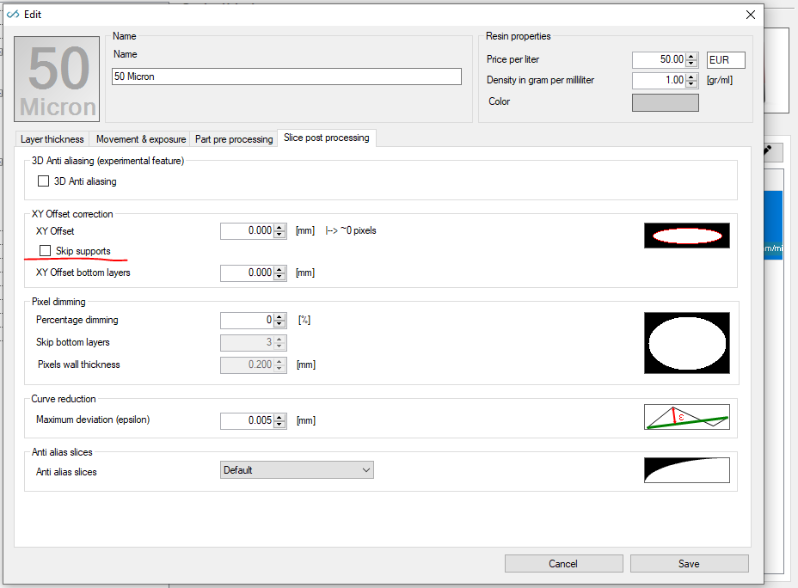Cancel editing the profile

pyautogui.click(x=563, y=564)
